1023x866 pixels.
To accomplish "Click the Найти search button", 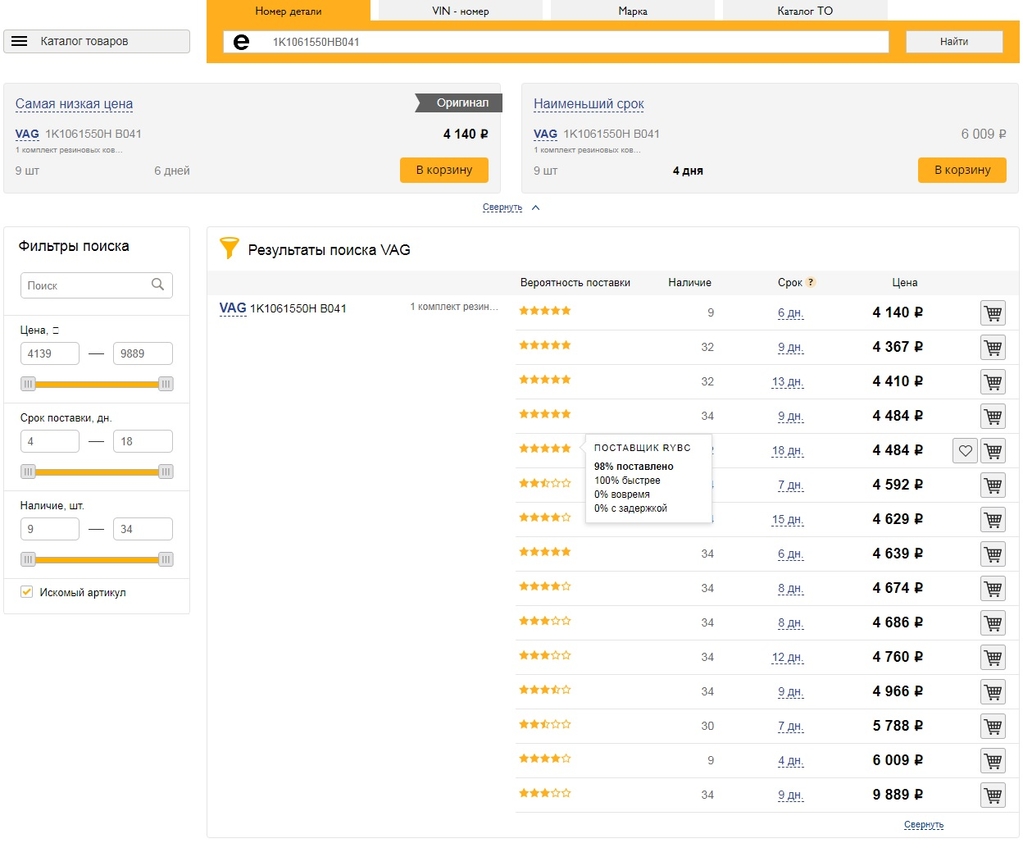I will [954, 42].
